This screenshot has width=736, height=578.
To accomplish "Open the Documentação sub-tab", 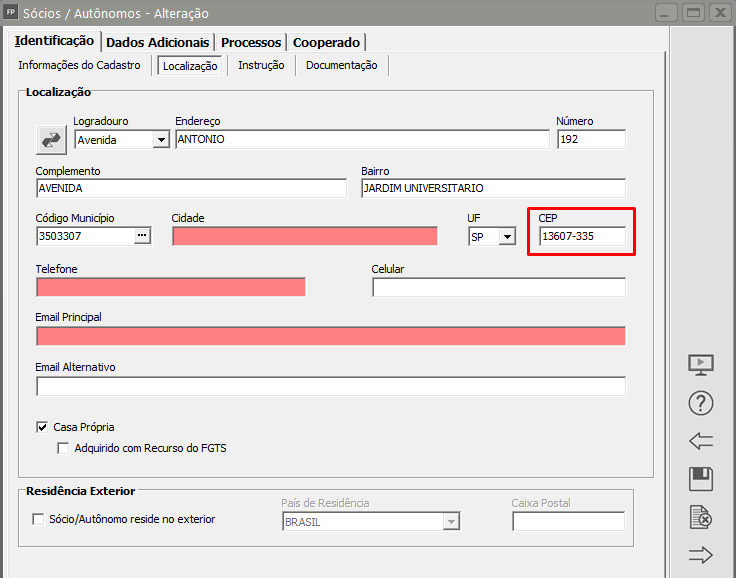I will tap(341, 65).
